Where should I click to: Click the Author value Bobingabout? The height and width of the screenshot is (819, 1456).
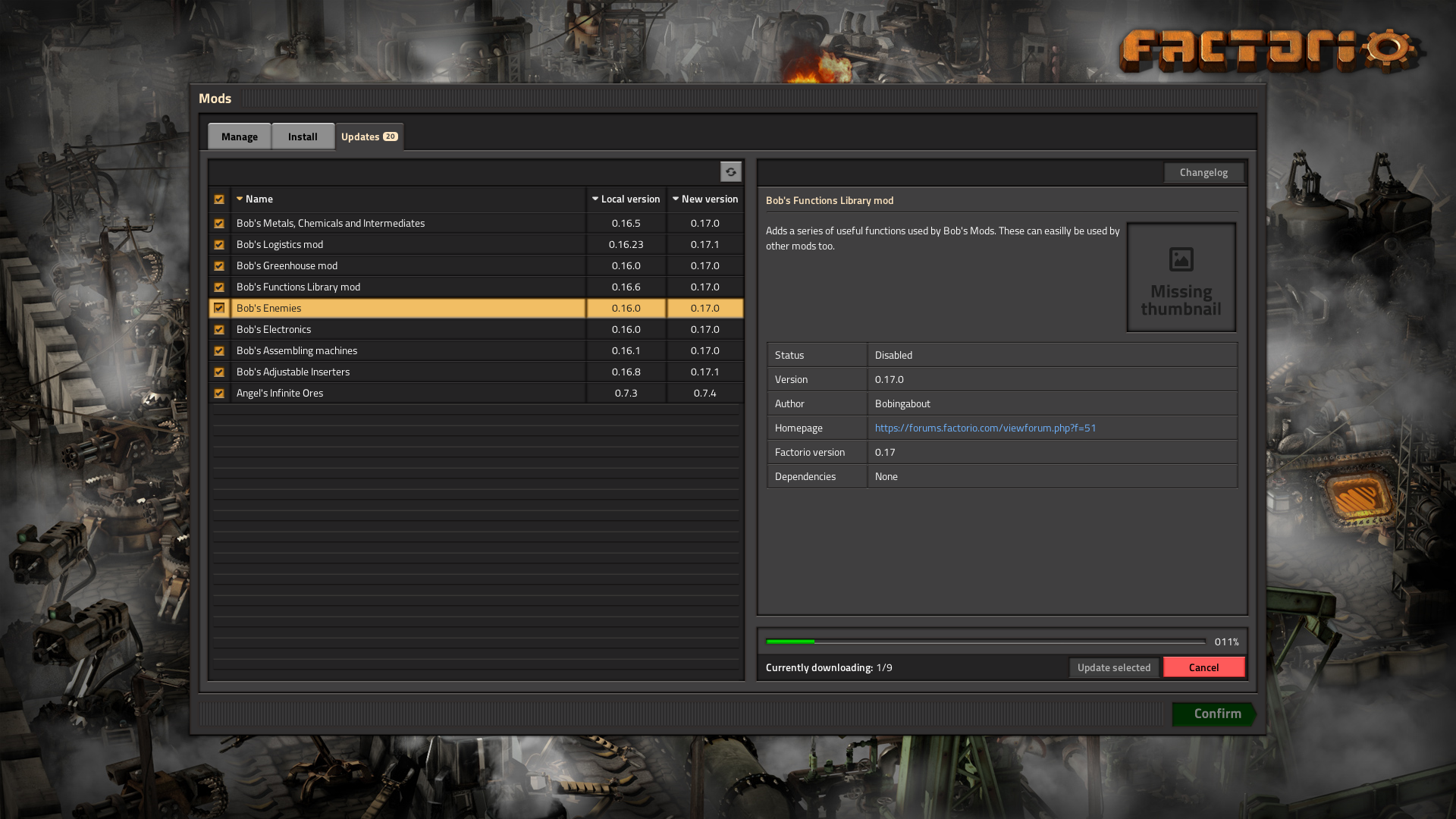(x=902, y=403)
